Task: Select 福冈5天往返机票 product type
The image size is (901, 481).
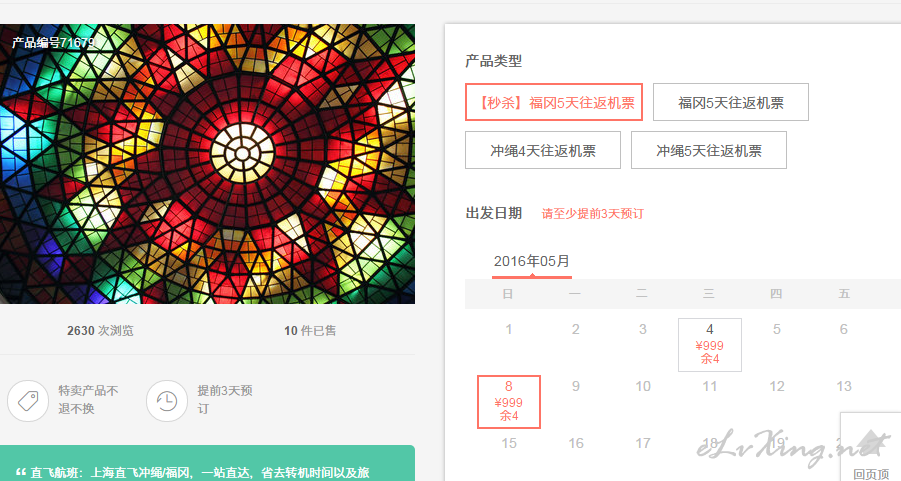Action: 731,102
